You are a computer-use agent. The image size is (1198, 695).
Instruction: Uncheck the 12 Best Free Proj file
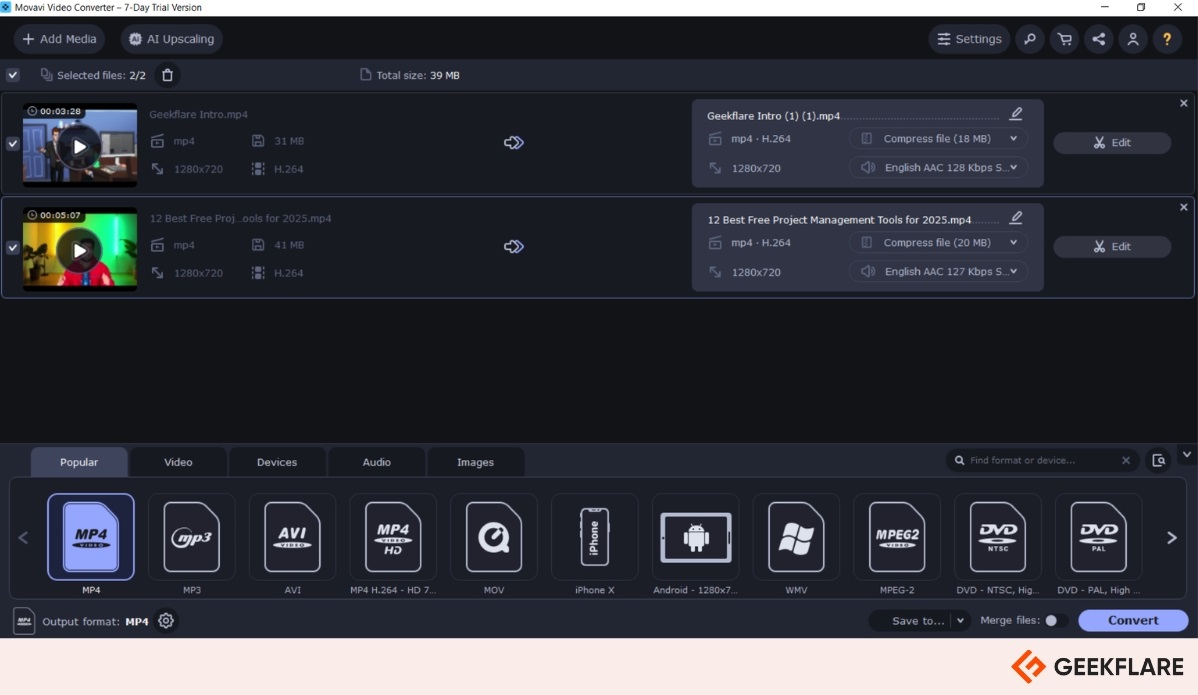(13, 247)
